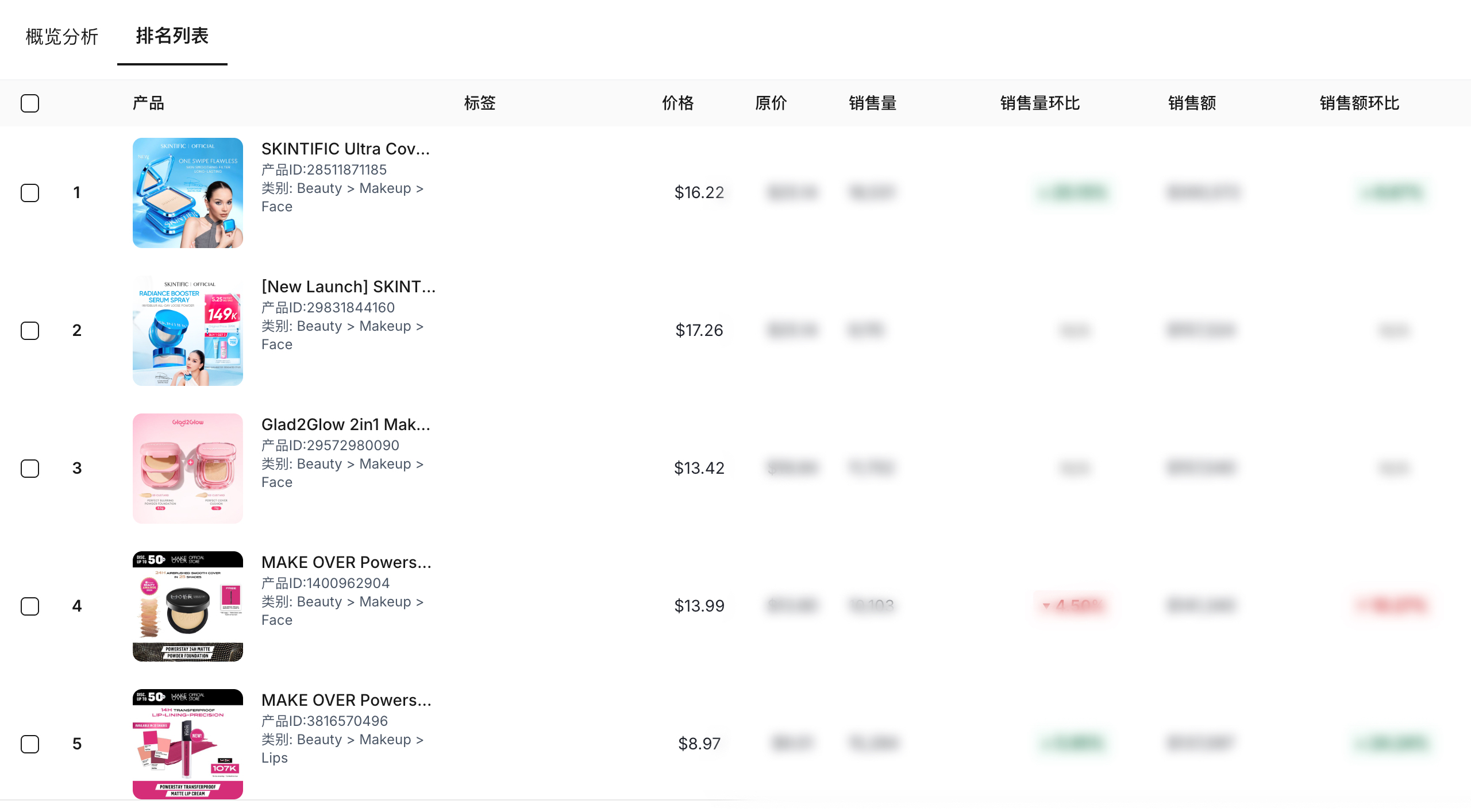Click the Glad2Glow pink compact product image

[x=188, y=469]
